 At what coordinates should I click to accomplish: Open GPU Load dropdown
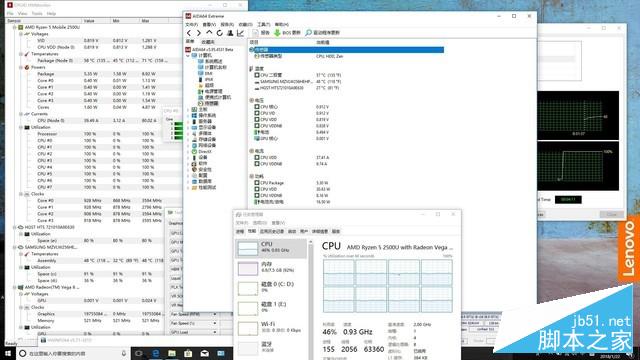(215, 332)
